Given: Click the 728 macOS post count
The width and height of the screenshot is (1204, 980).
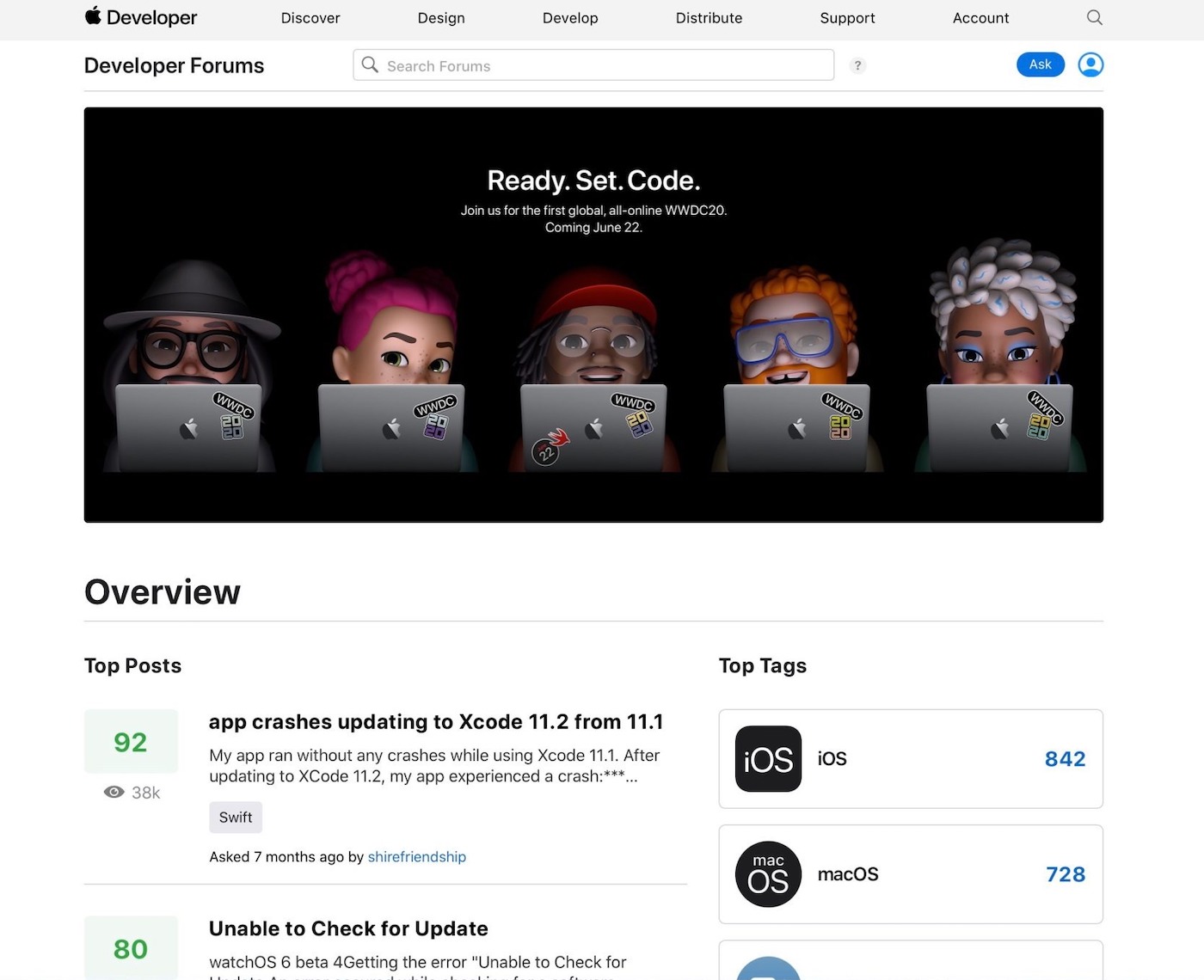Looking at the screenshot, I should pyautogui.click(x=1066, y=874).
